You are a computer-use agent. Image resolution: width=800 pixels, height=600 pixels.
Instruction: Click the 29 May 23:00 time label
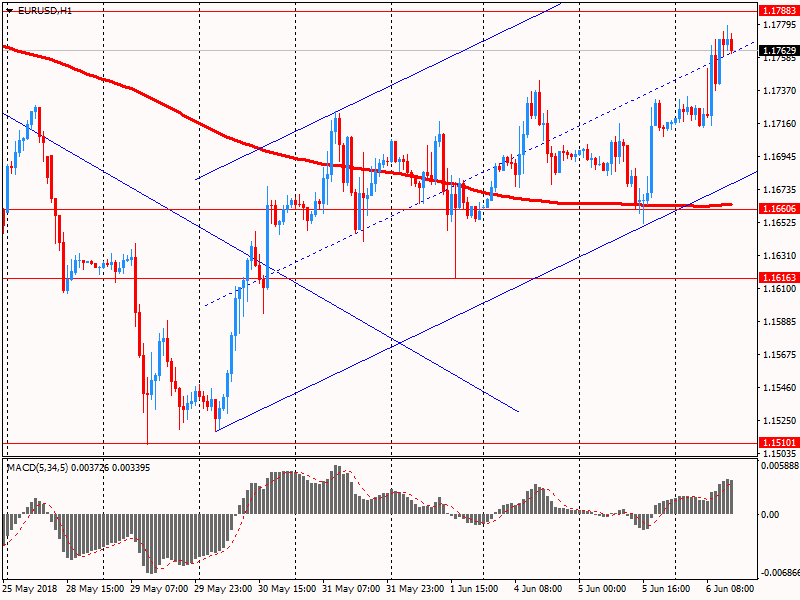pyautogui.click(x=223, y=589)
